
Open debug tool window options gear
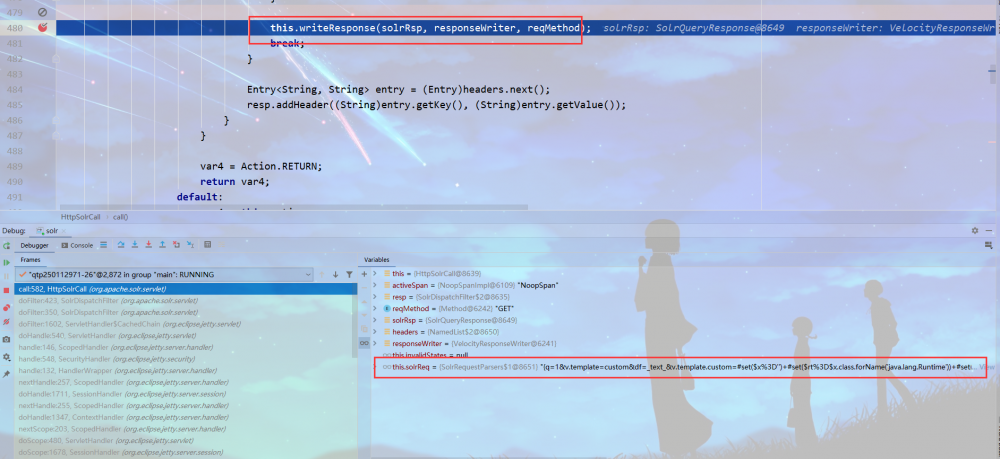click(x=974, y=230)
